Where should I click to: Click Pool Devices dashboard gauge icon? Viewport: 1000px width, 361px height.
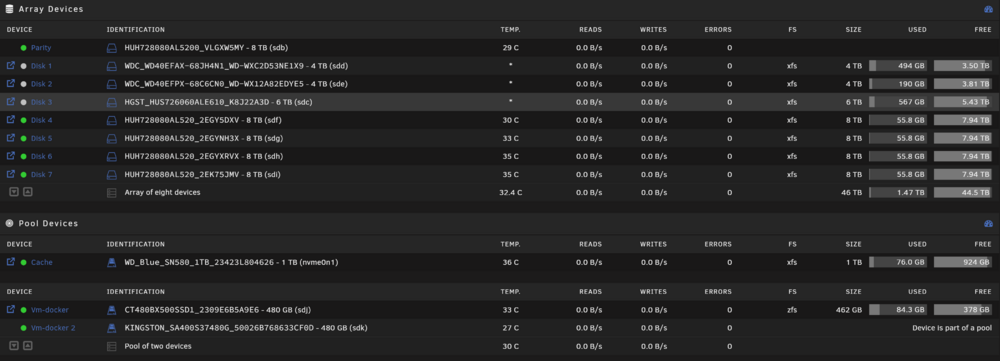pos(989,223)
